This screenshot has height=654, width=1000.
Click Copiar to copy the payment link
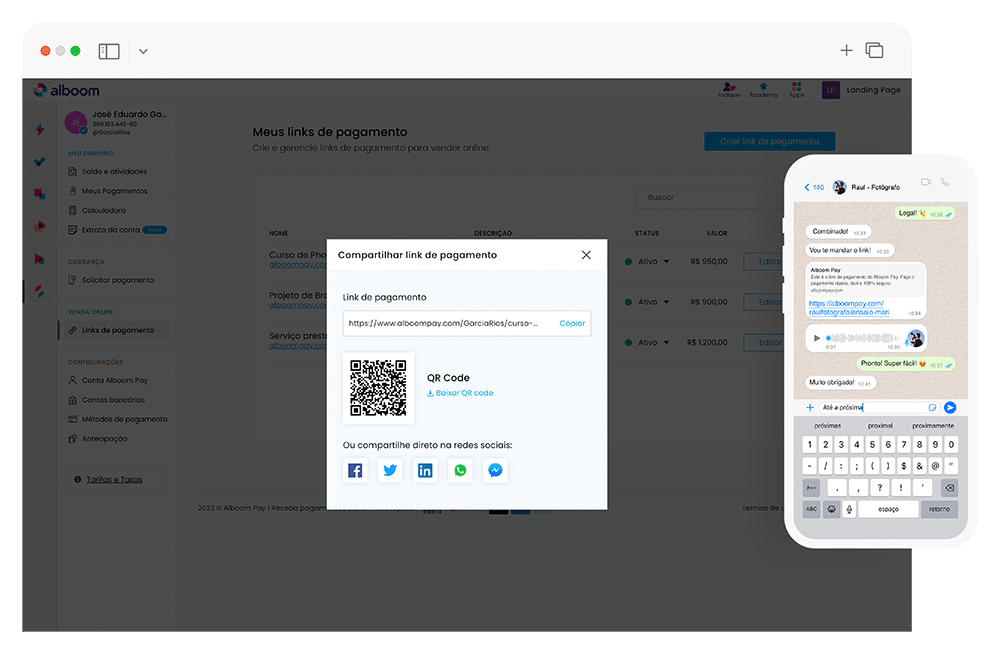point(572,323)
